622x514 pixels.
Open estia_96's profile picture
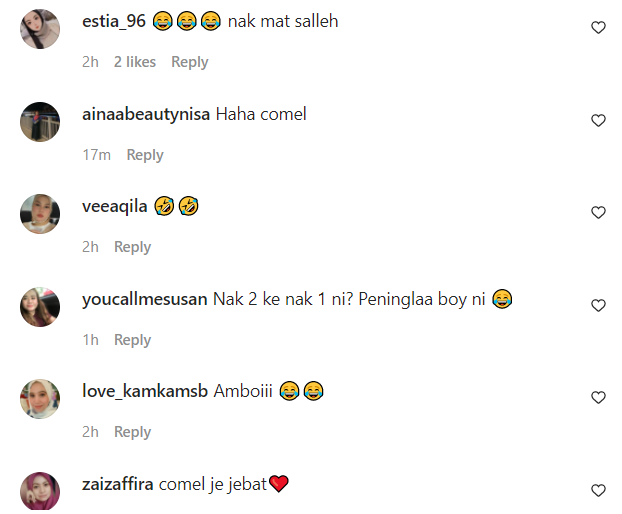[40, 29]
